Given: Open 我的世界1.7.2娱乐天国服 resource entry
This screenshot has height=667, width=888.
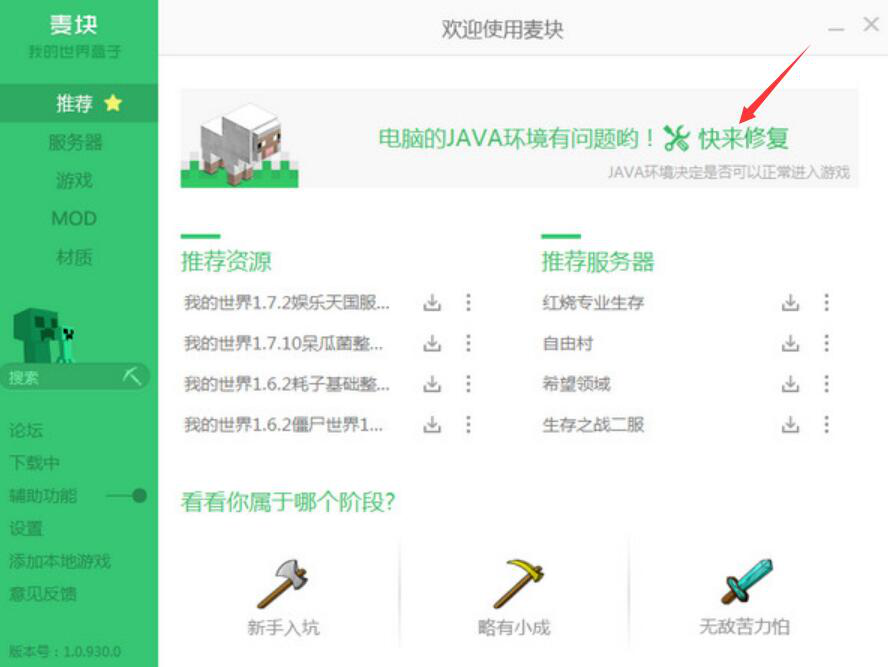Looking at the screenshot, I should point(287,302).
